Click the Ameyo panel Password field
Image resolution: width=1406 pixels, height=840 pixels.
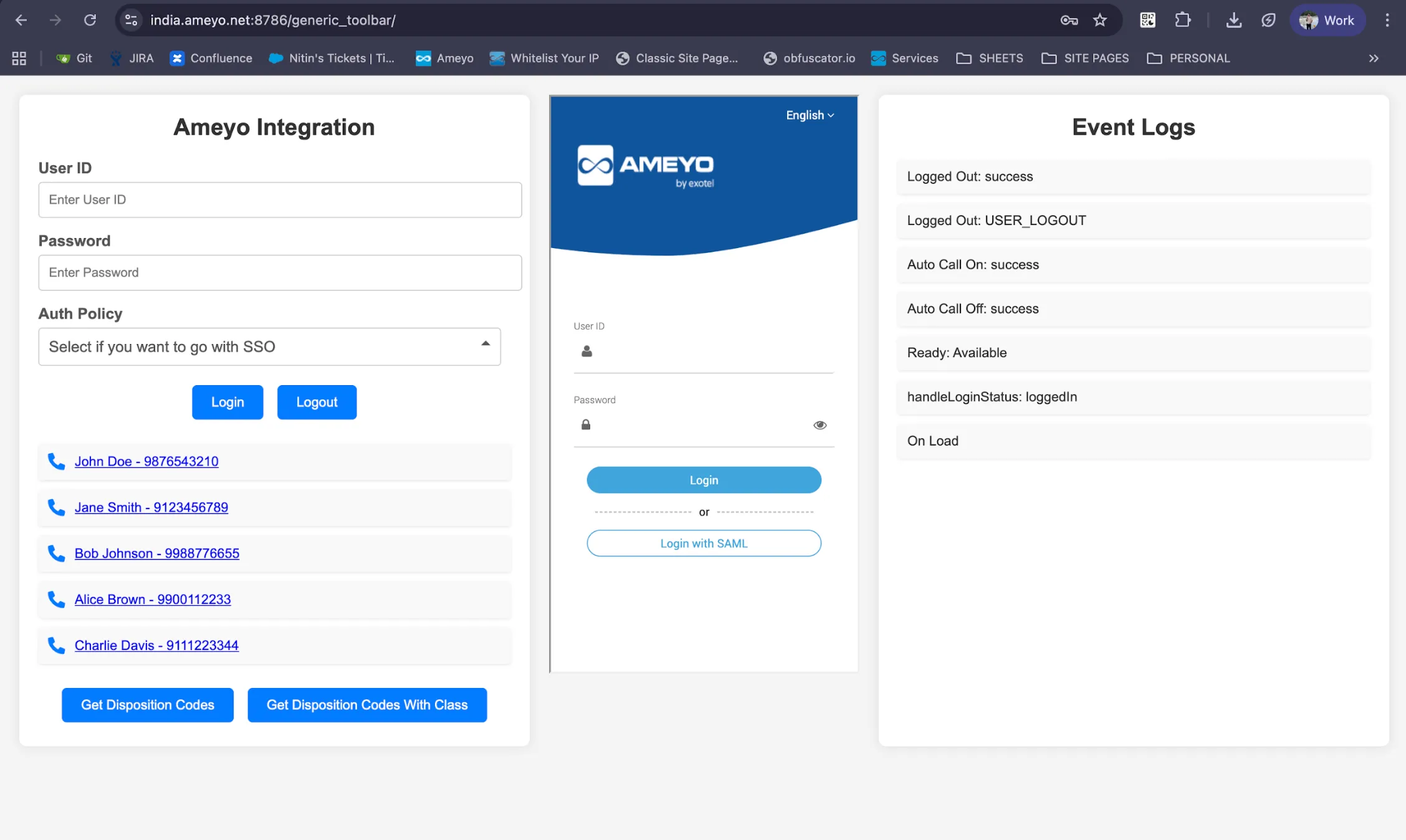point(704,426)
